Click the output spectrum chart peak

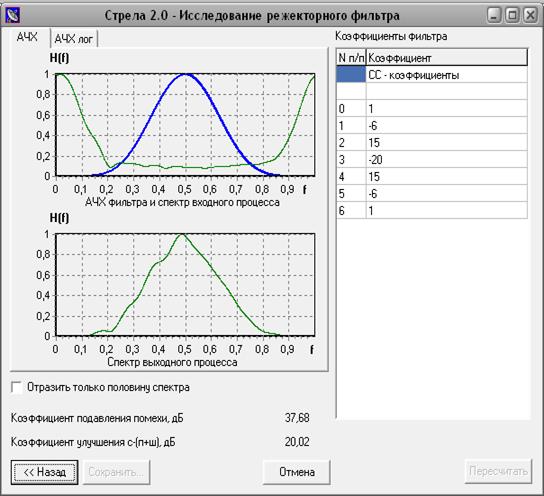(x=182, y=235)
